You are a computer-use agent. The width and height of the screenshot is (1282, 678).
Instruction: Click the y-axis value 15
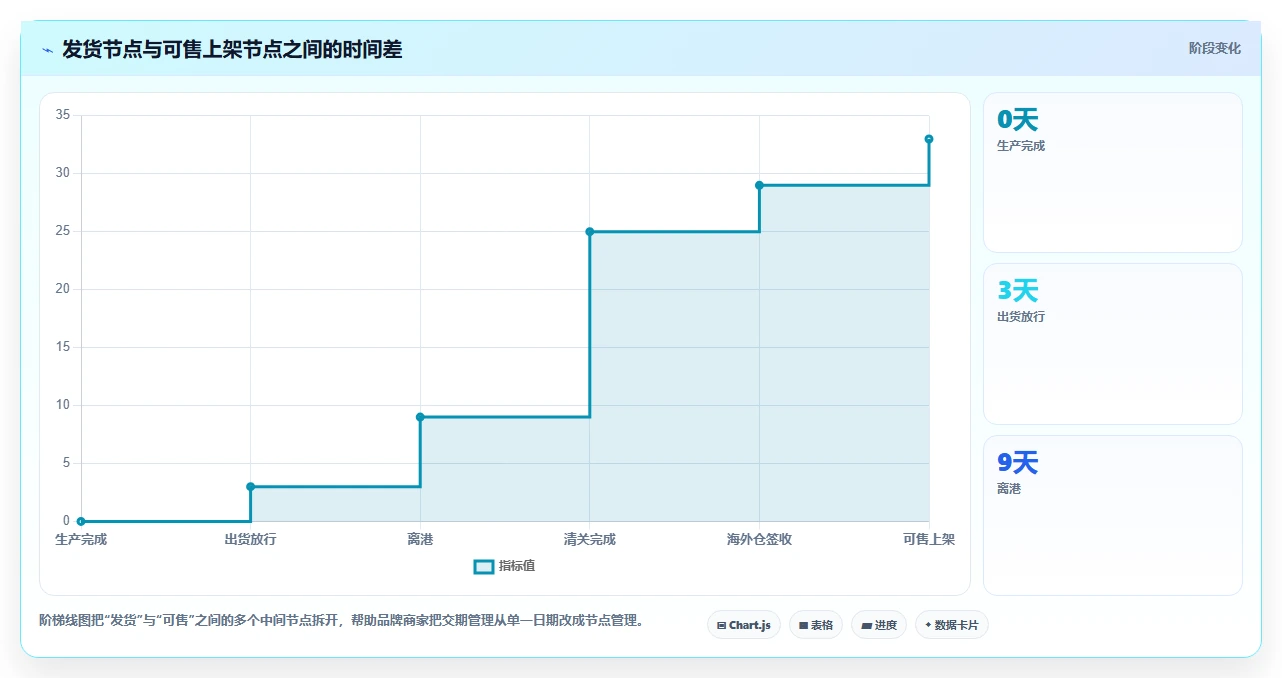coord(63,347)
